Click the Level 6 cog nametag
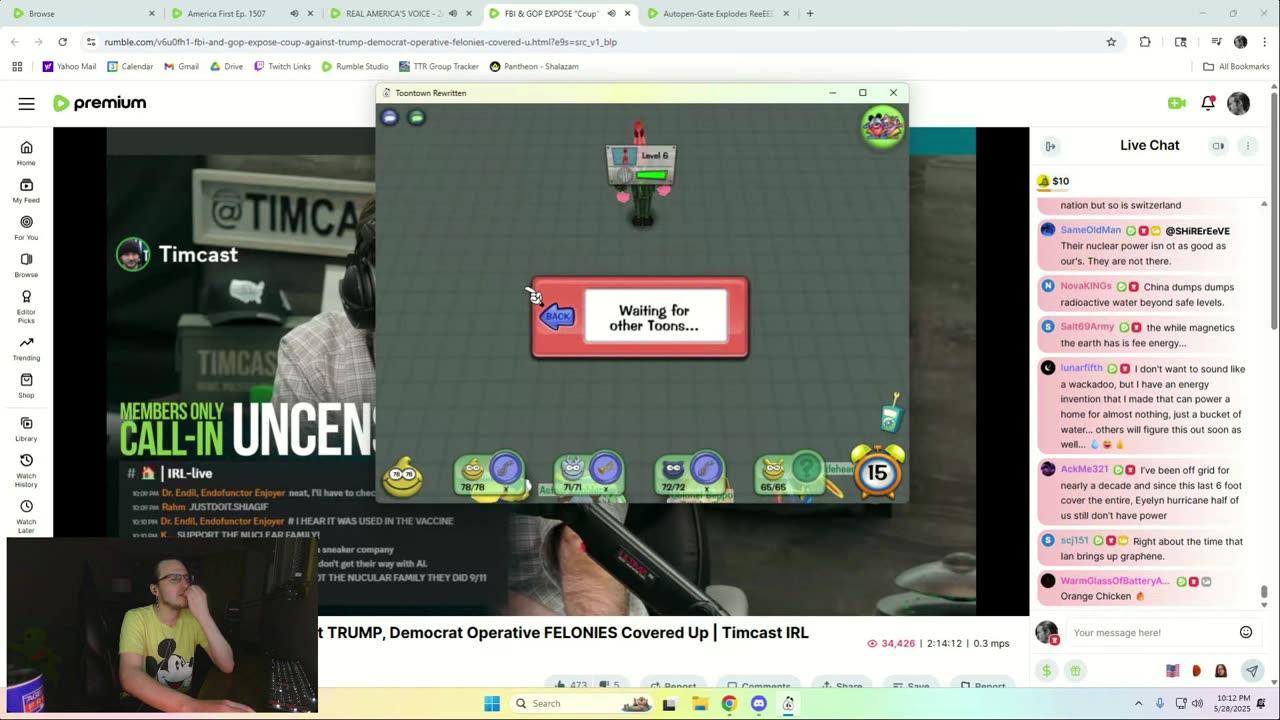 [641, 165]
